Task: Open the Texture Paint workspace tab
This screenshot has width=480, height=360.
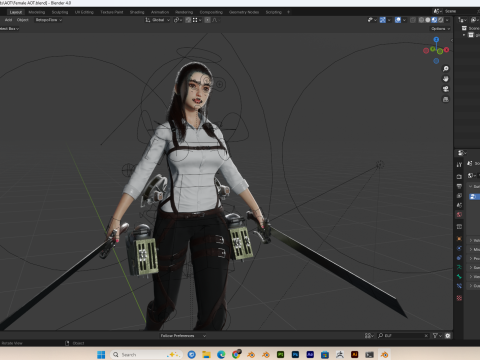Action: click(x=112, y=12)
